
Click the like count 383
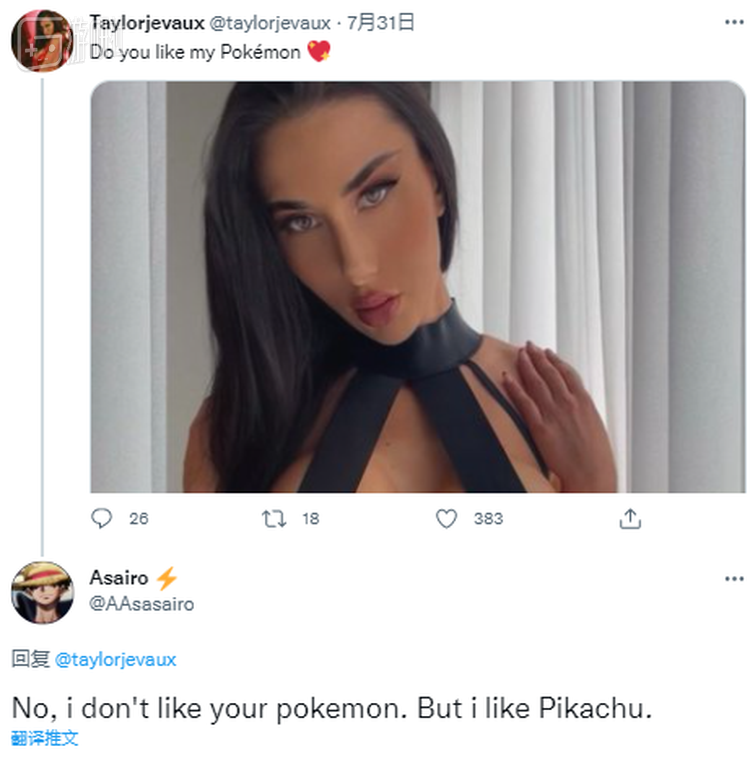pos(488,518)
